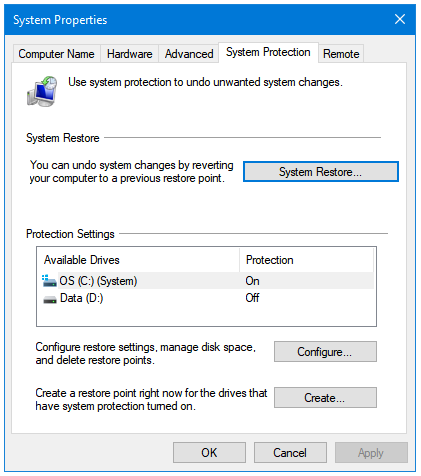The height and width of the screenshot is (476, 421).
Task: Select the Data (D:) drive row
Action: pos(207,298)
